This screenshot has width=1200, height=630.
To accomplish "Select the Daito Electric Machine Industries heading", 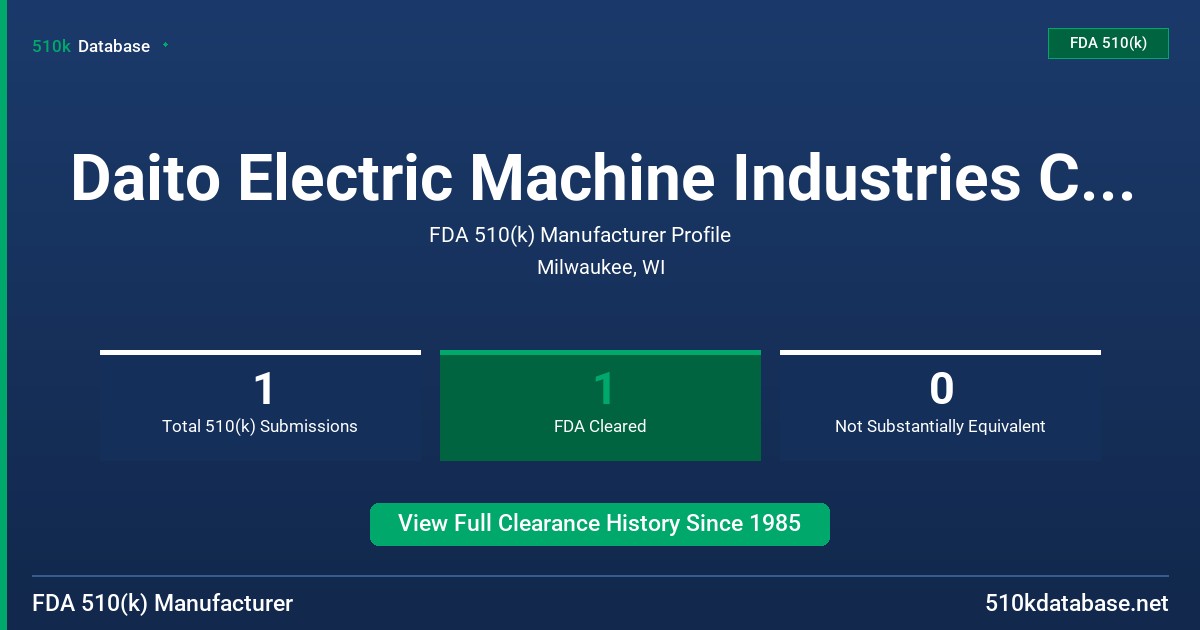I will coord(602,177).
